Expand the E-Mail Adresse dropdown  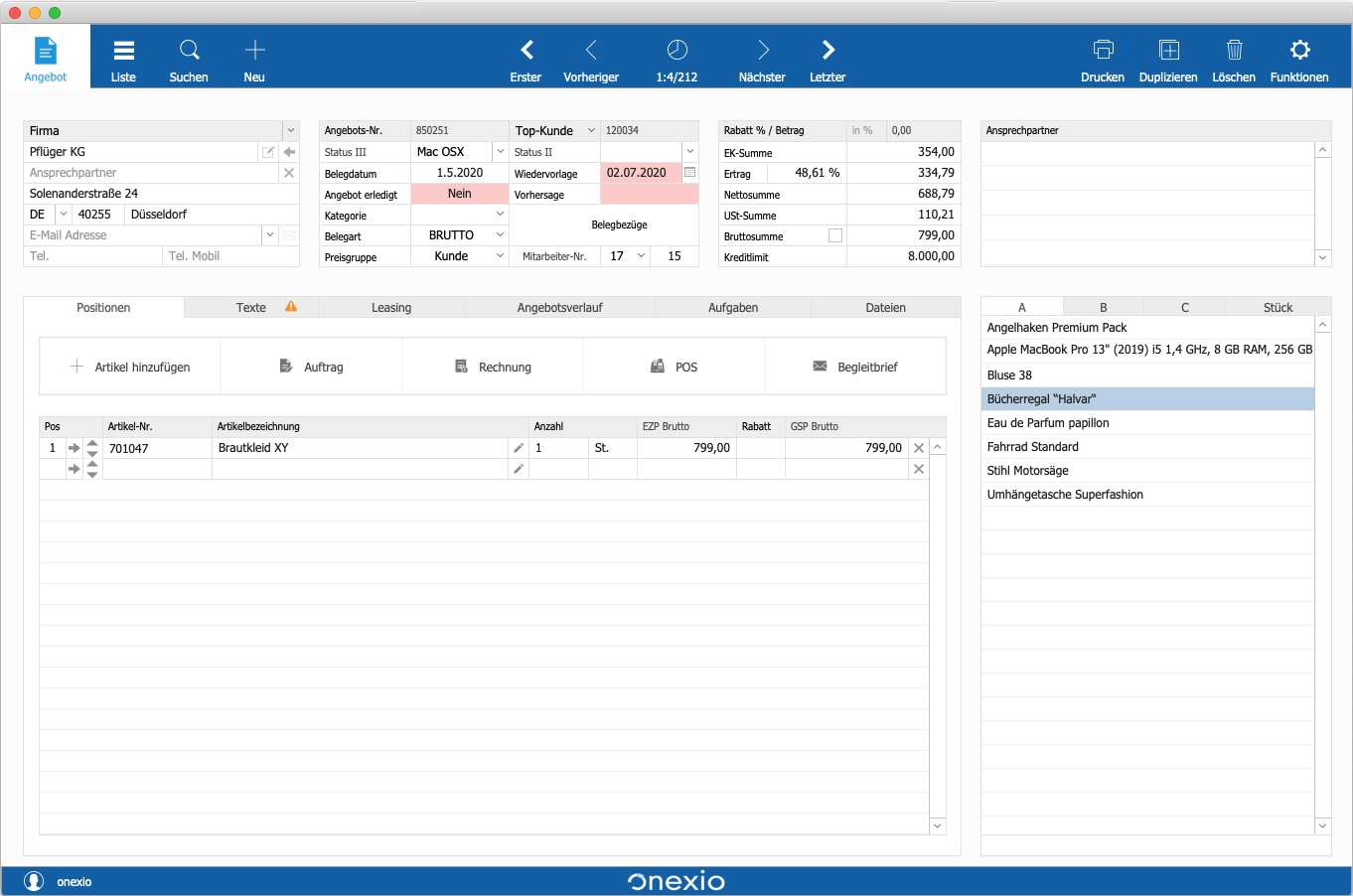(x=270, y=235)
